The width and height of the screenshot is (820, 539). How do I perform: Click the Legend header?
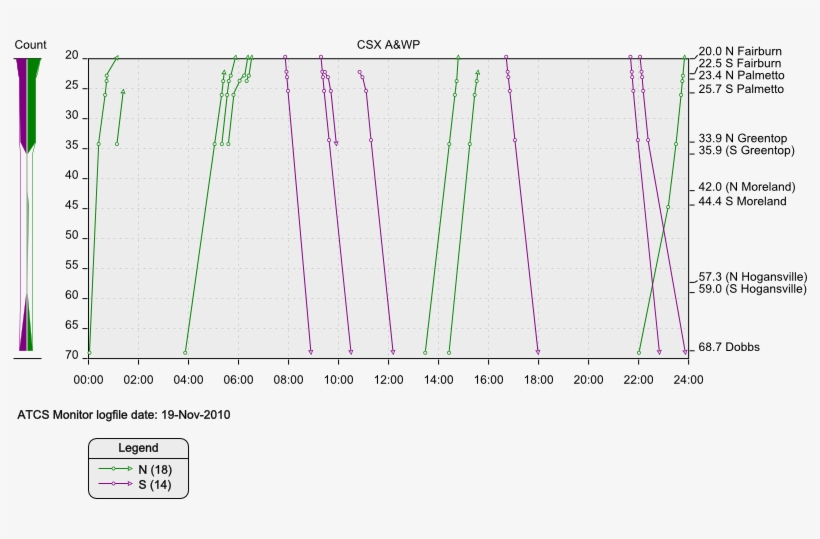tap(138, 448)
